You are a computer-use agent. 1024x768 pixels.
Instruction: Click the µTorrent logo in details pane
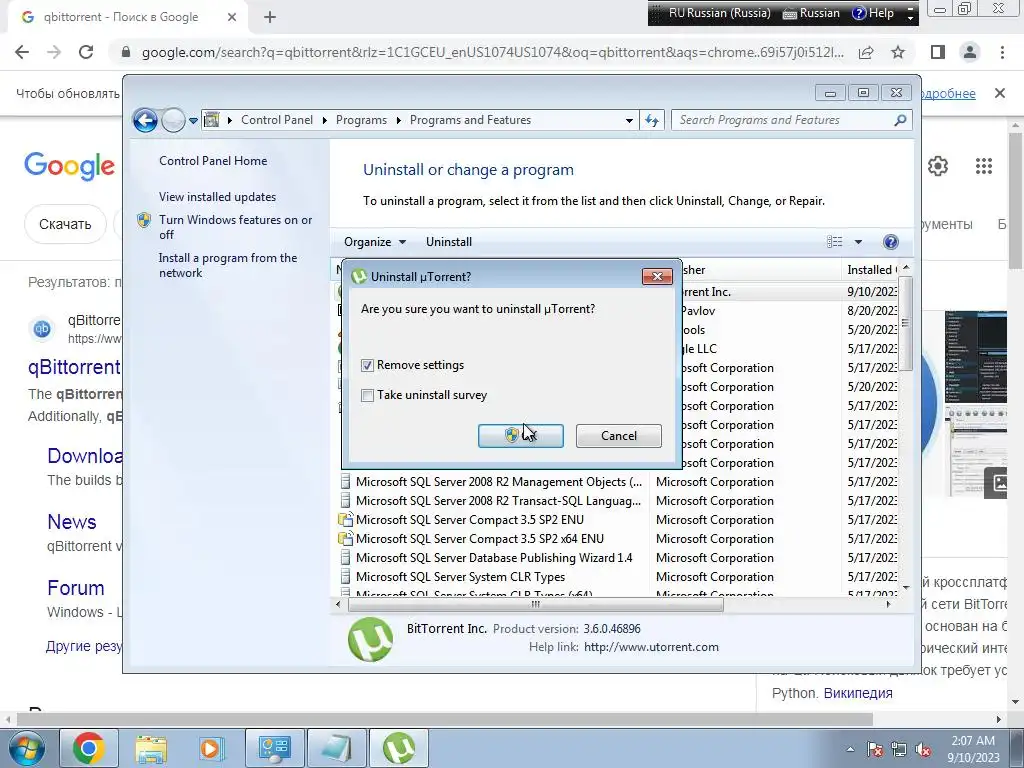click(370, 639)
